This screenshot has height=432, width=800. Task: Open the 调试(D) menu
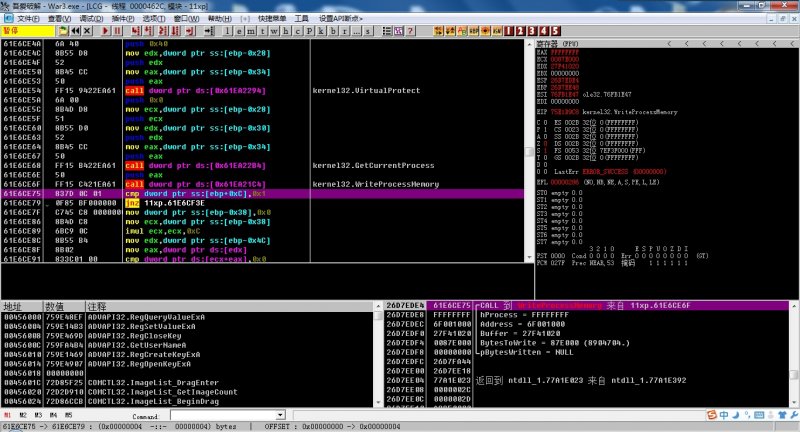[91, 18]
